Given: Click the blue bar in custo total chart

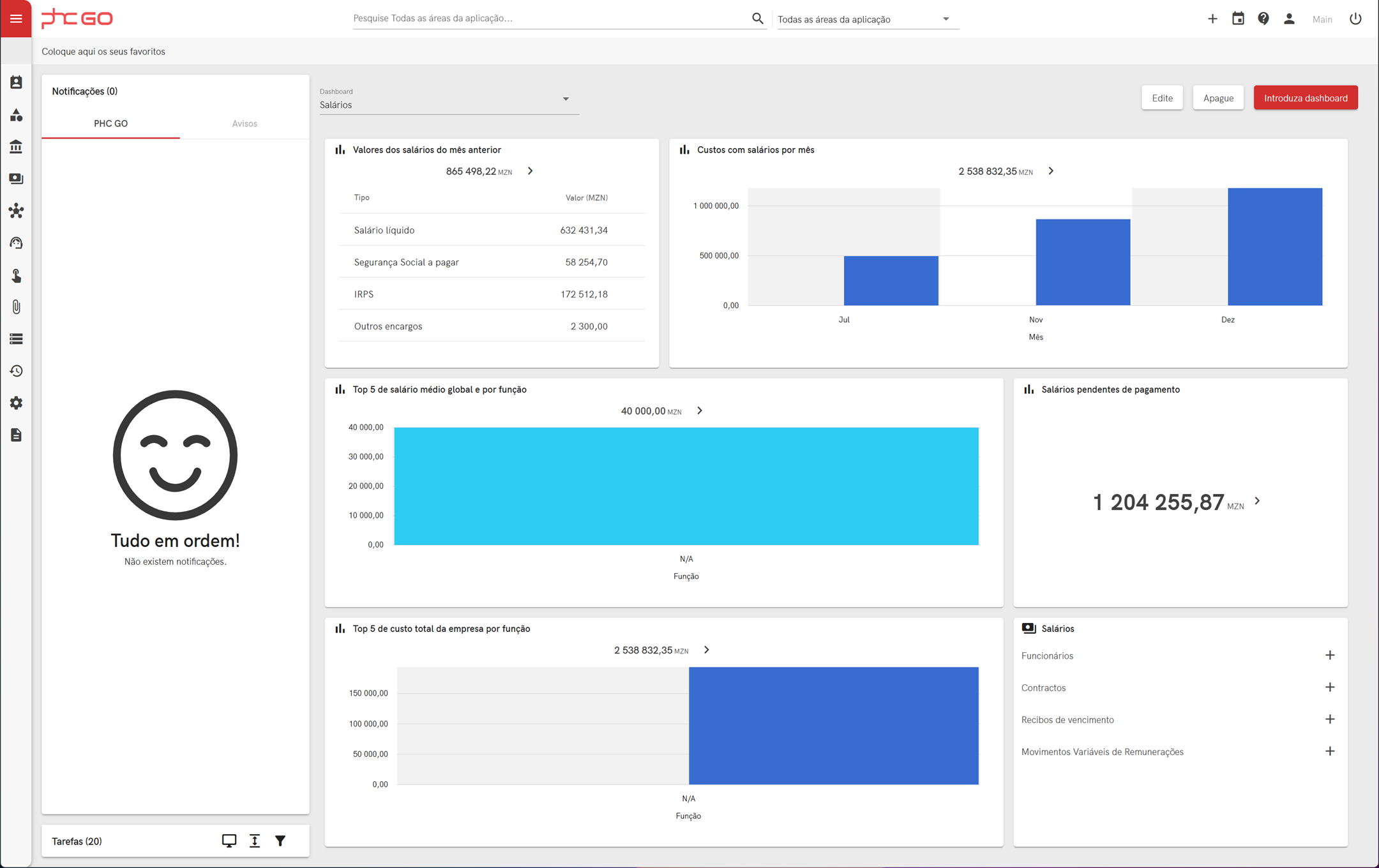Looking at the screenshot, I should pyautogui.click(x=834, y=726).
